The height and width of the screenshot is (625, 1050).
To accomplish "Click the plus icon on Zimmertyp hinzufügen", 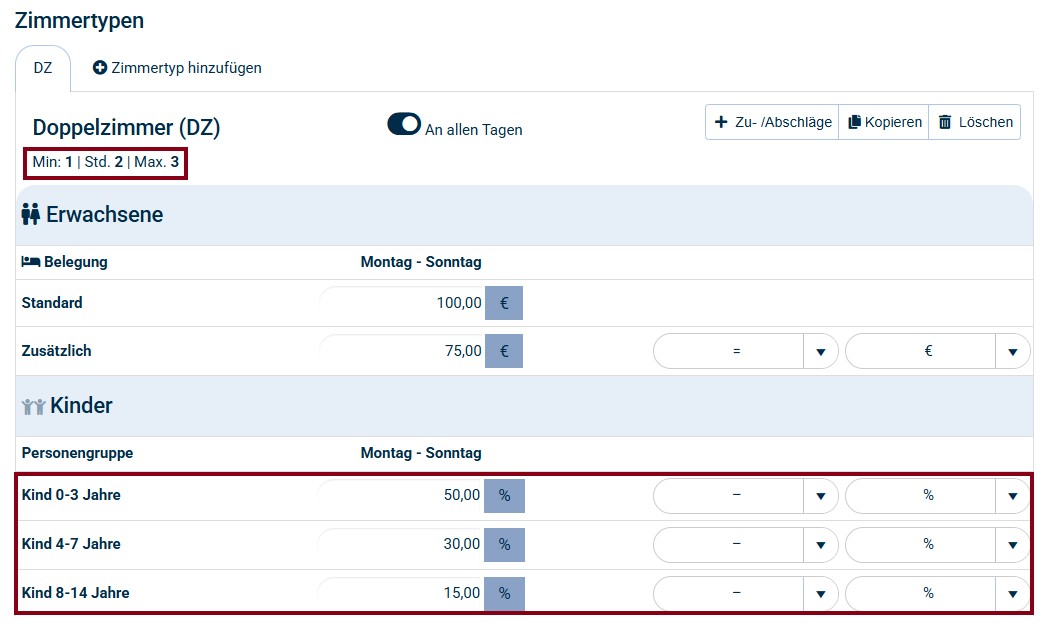I will (x=100, y=68).
